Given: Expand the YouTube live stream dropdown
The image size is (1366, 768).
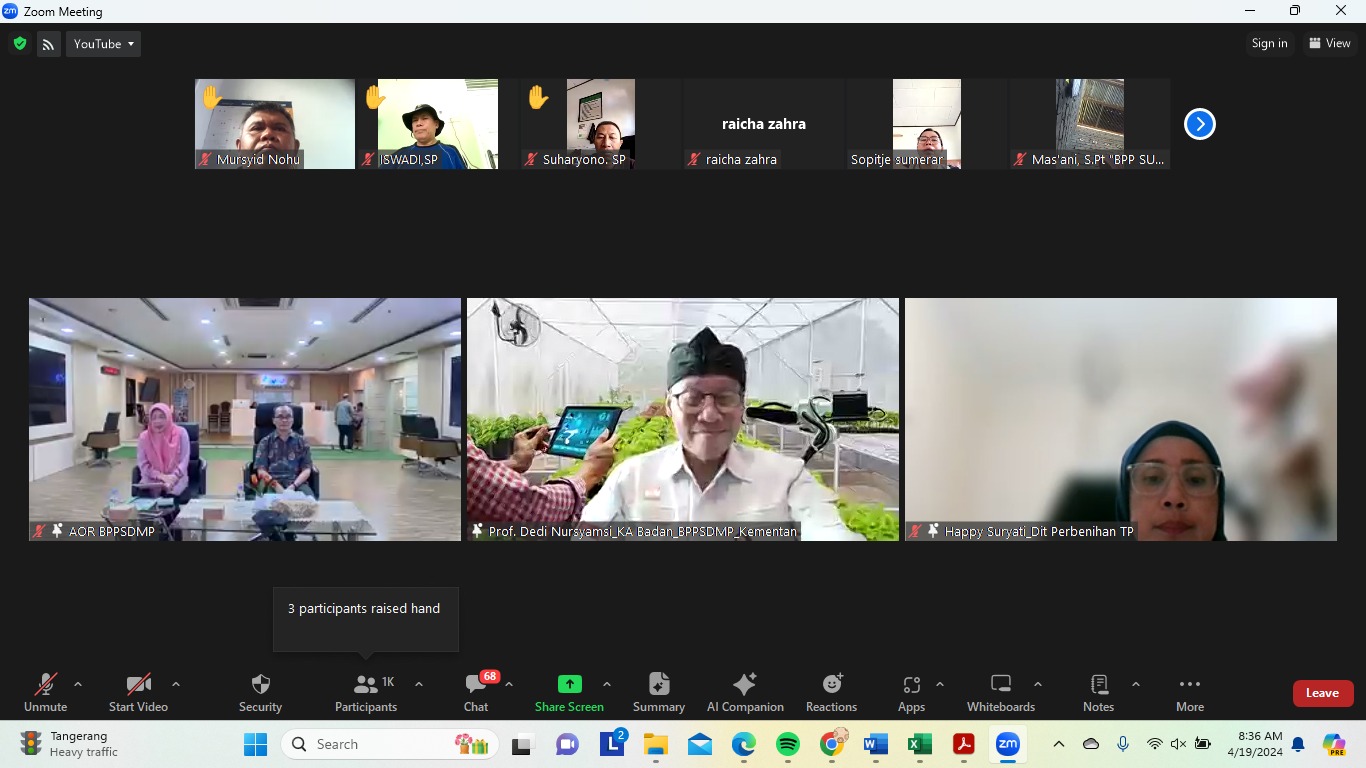Looking at the screenshot, I should click(103, 44).
